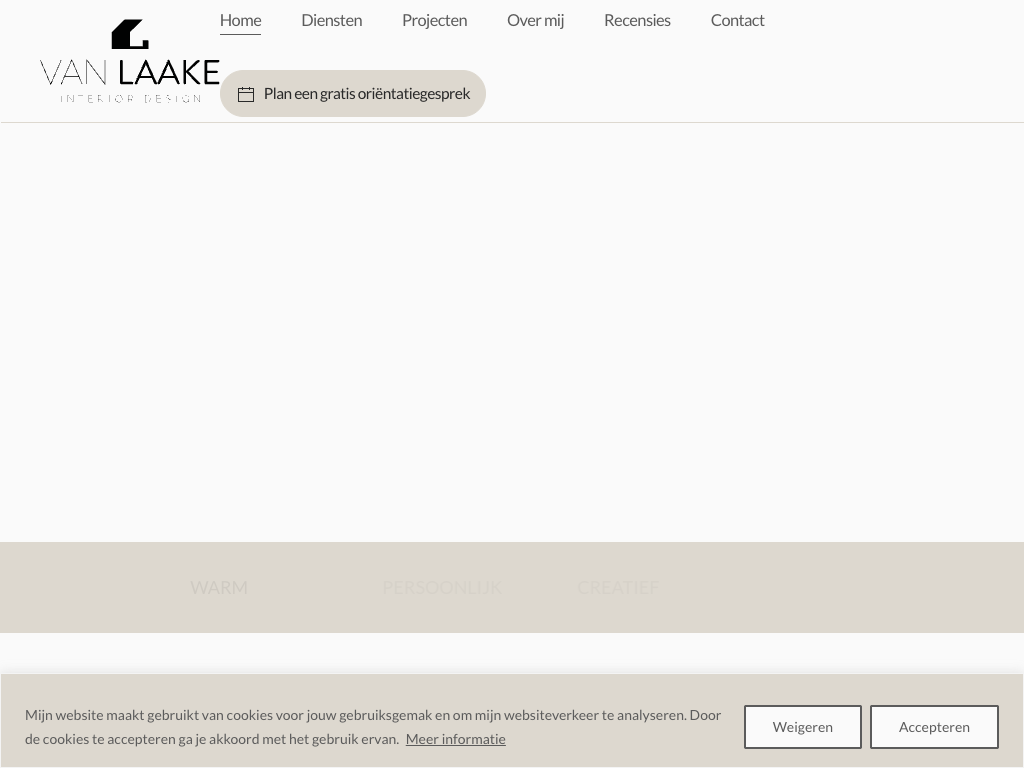The width and height of the screenshot is (1024, 768).
Task: Open the Diensten page
Action: click(331, 20)
